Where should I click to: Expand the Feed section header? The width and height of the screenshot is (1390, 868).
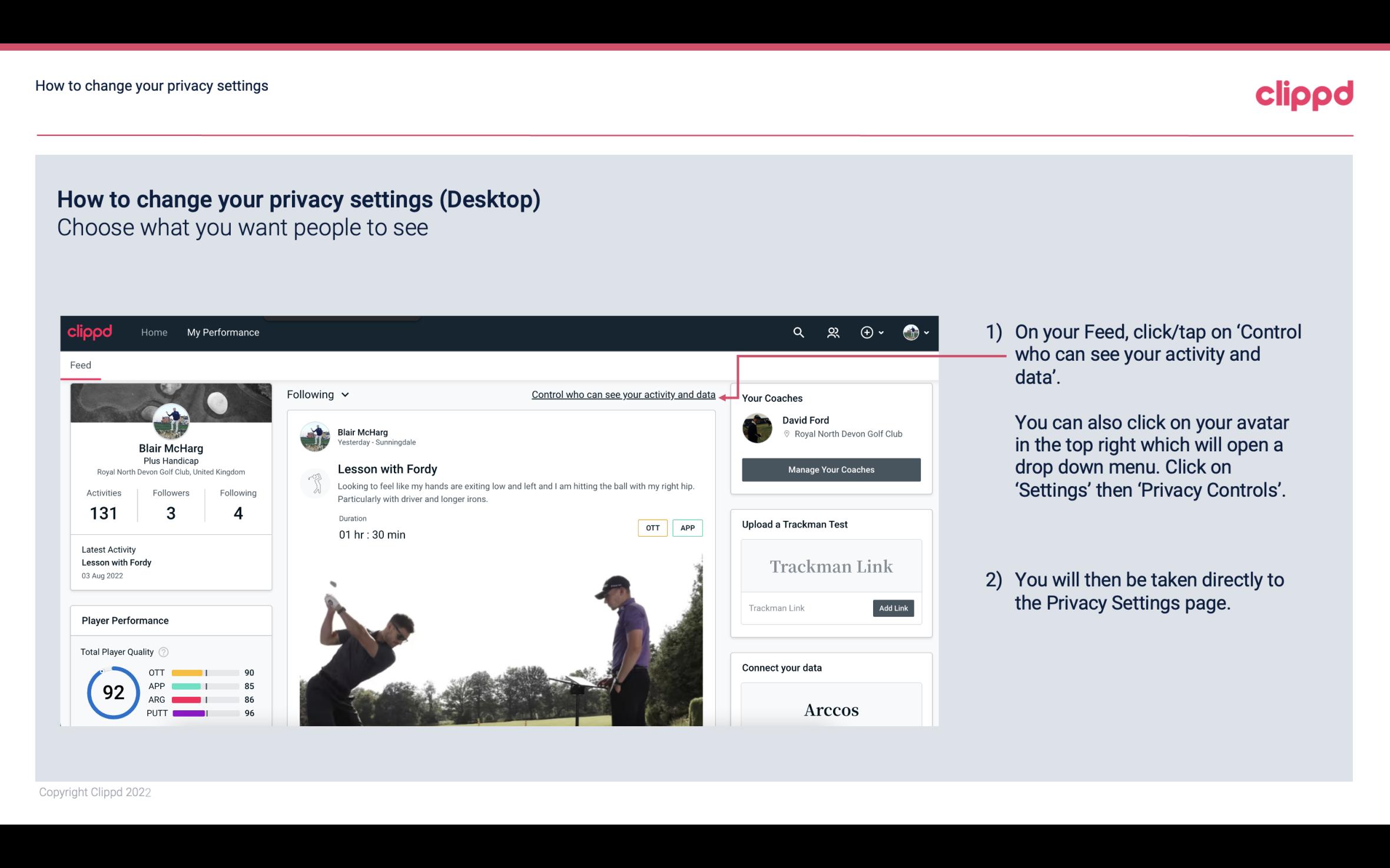(x=81, y=365)
